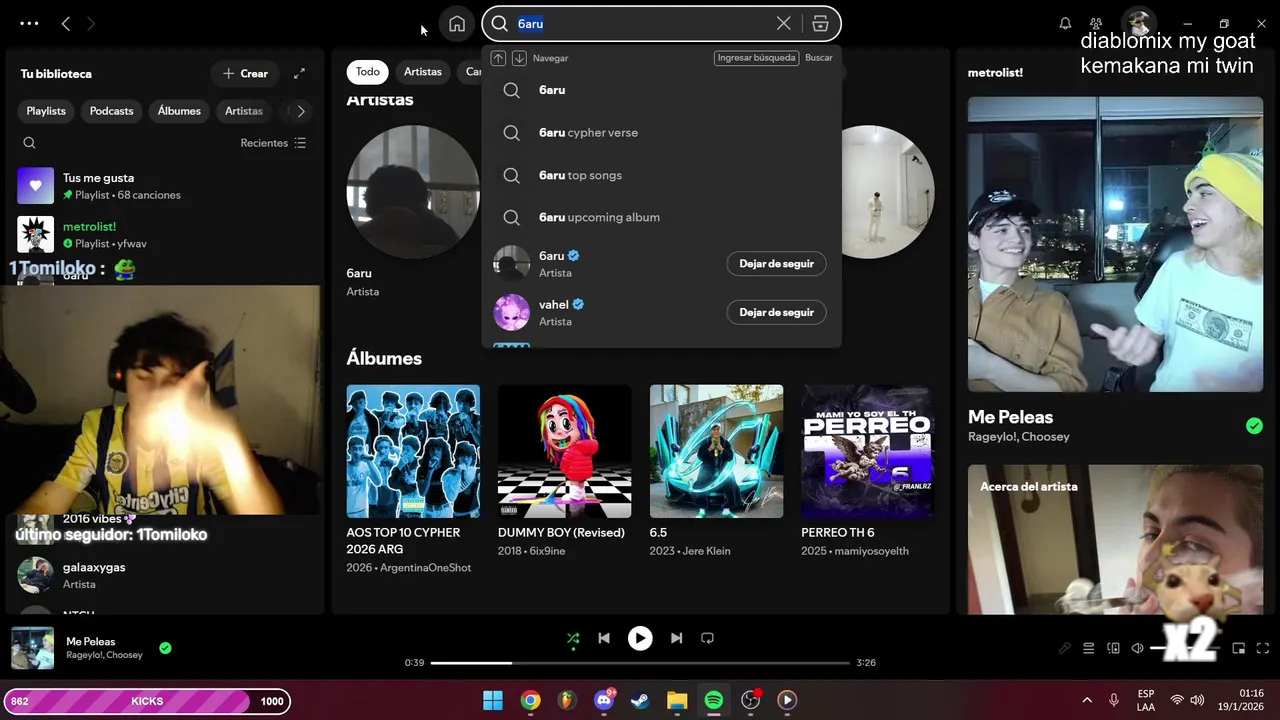This screenshot has width=1280, height=720.
Task: Mute with the volume speaker icon
Action: tap(1137, 648)
